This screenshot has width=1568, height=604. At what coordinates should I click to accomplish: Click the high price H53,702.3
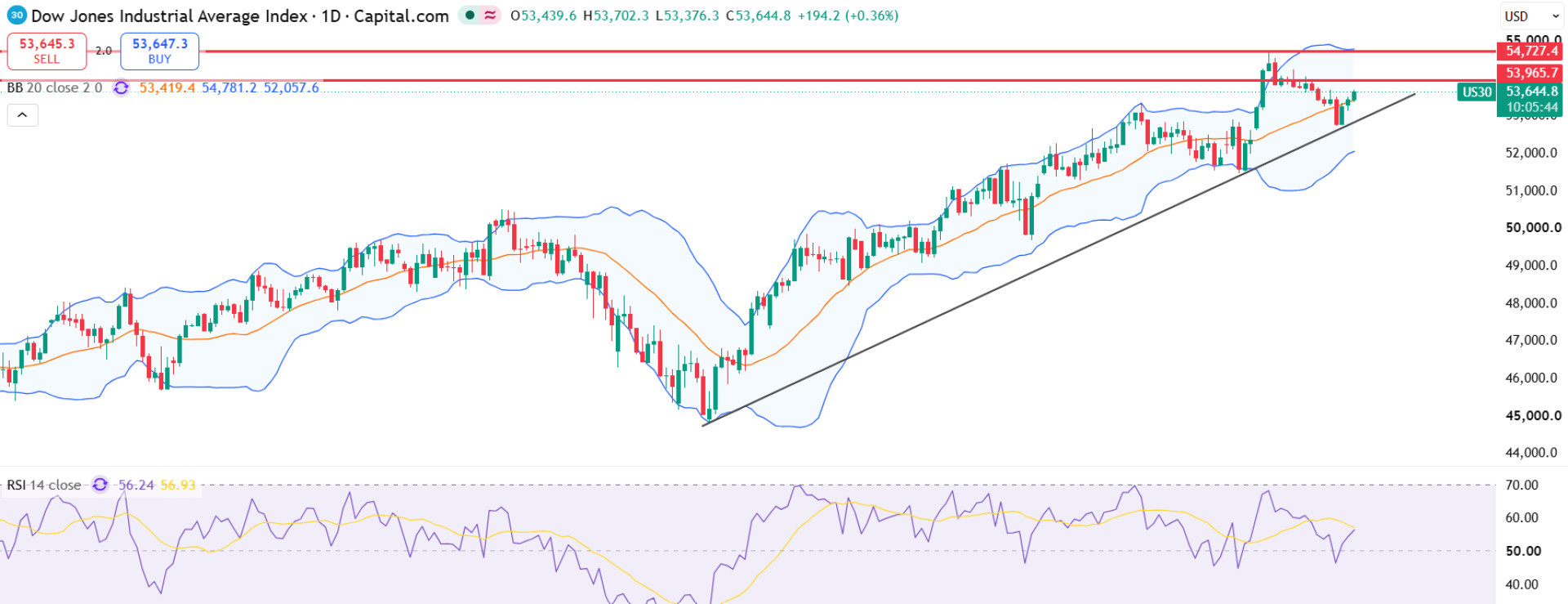coord(616,16)
